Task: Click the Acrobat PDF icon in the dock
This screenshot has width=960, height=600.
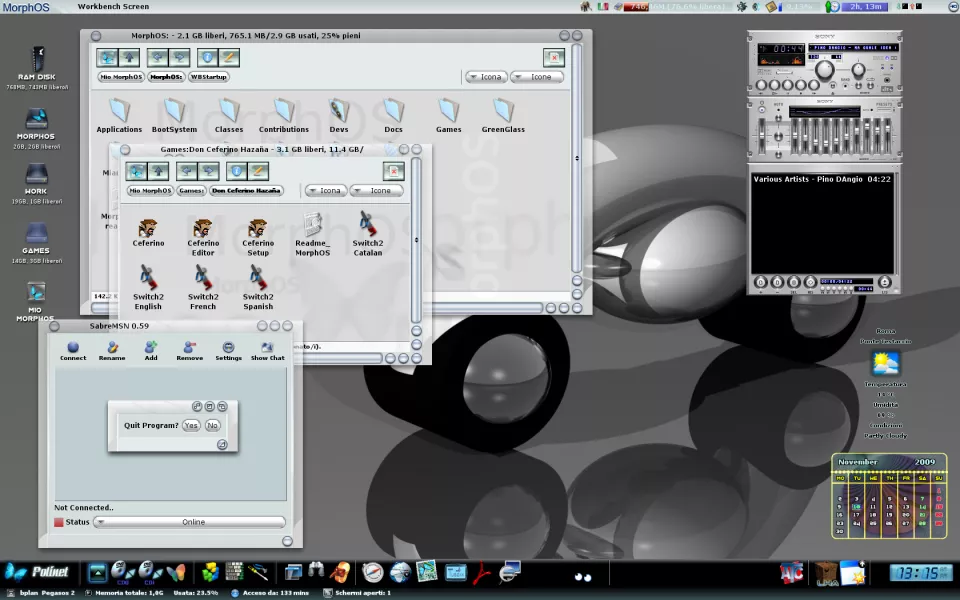Action: click(483, 572)
